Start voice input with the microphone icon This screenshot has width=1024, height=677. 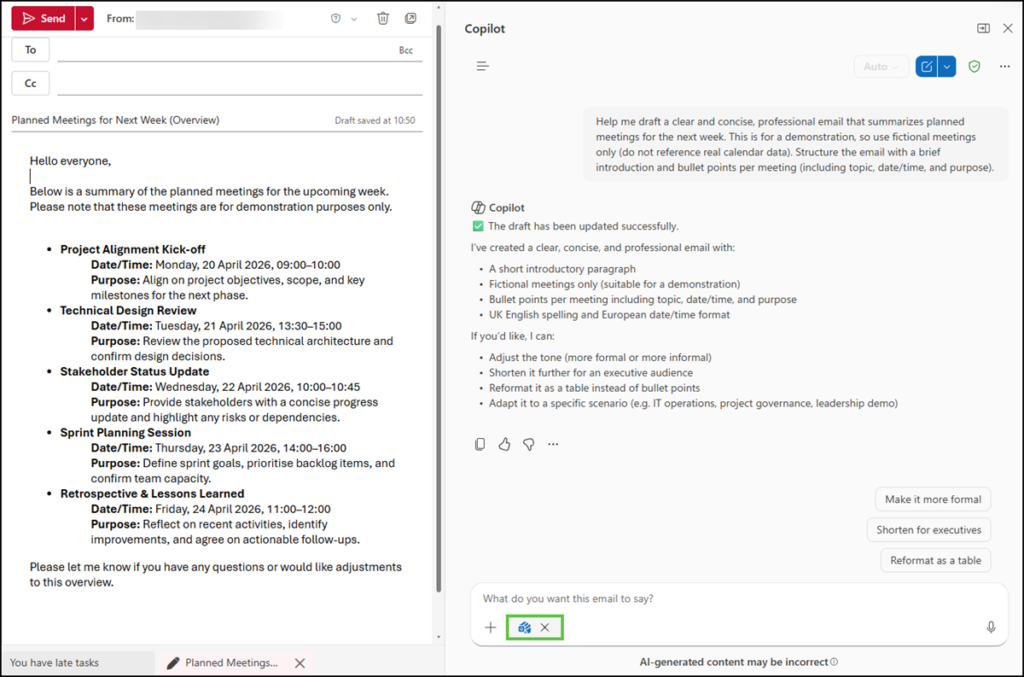point(990,627)
